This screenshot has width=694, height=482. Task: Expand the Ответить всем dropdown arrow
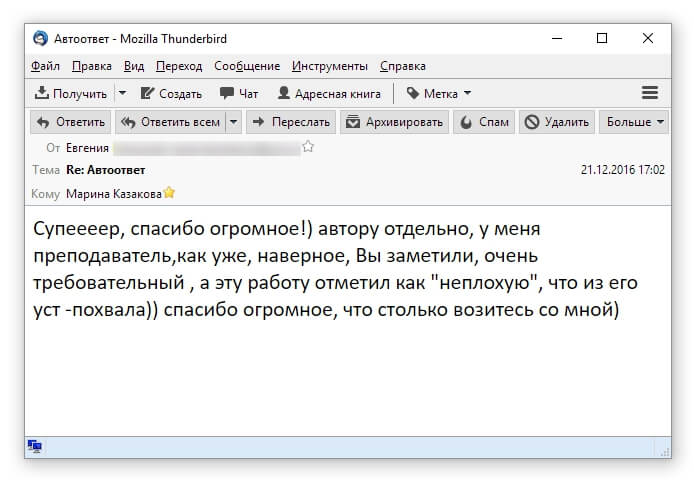[234, 122]
